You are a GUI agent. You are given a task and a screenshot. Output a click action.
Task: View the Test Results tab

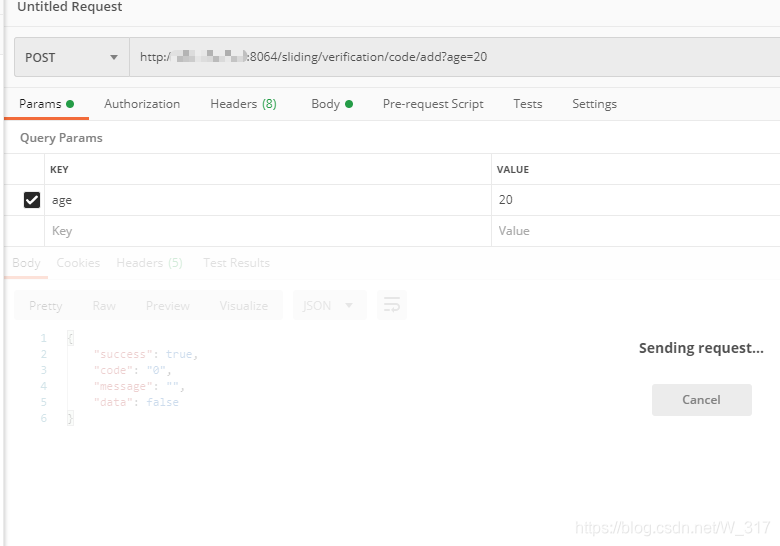[236, 263]
